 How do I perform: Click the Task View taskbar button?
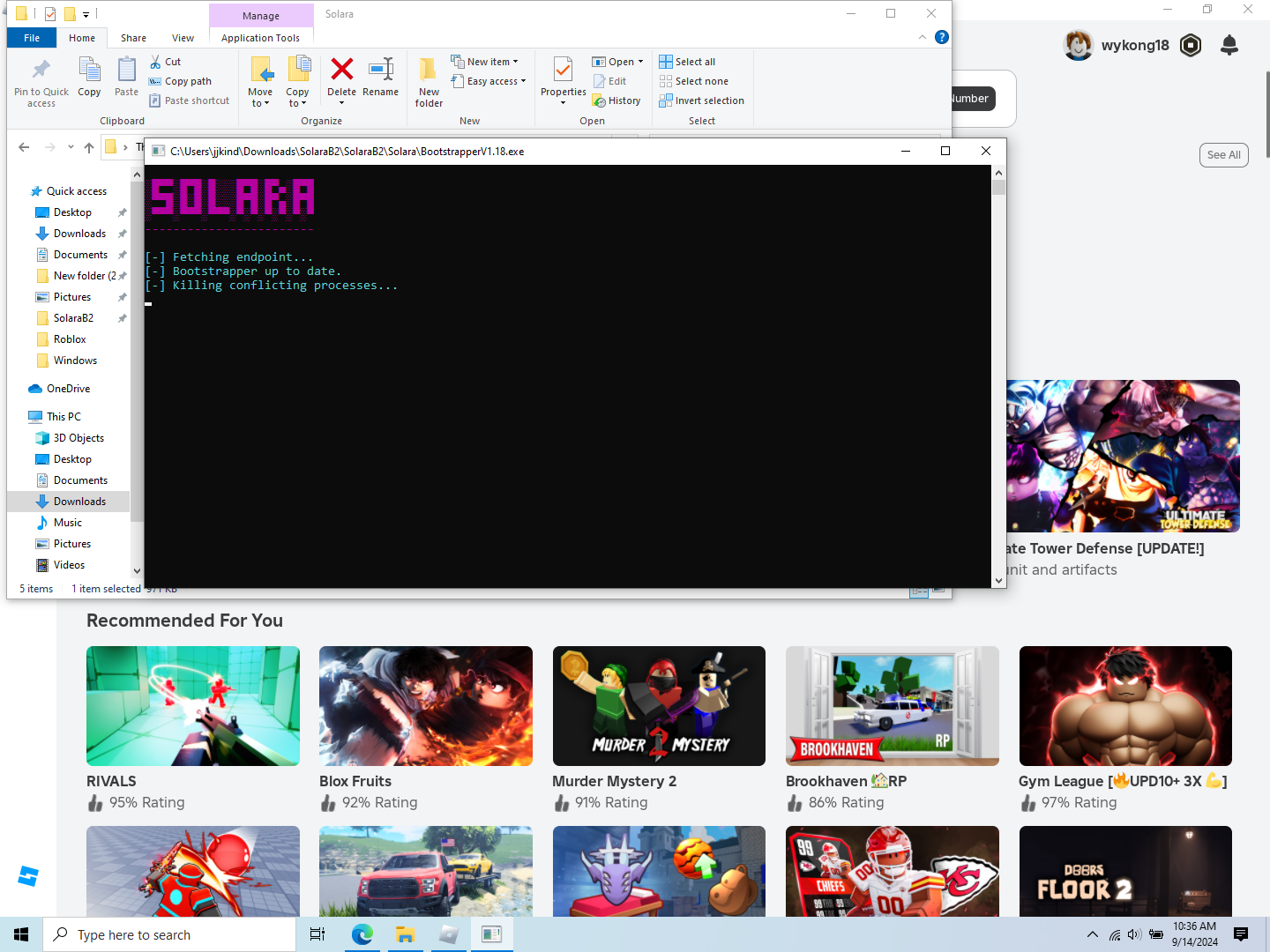(x=317, y=934)
